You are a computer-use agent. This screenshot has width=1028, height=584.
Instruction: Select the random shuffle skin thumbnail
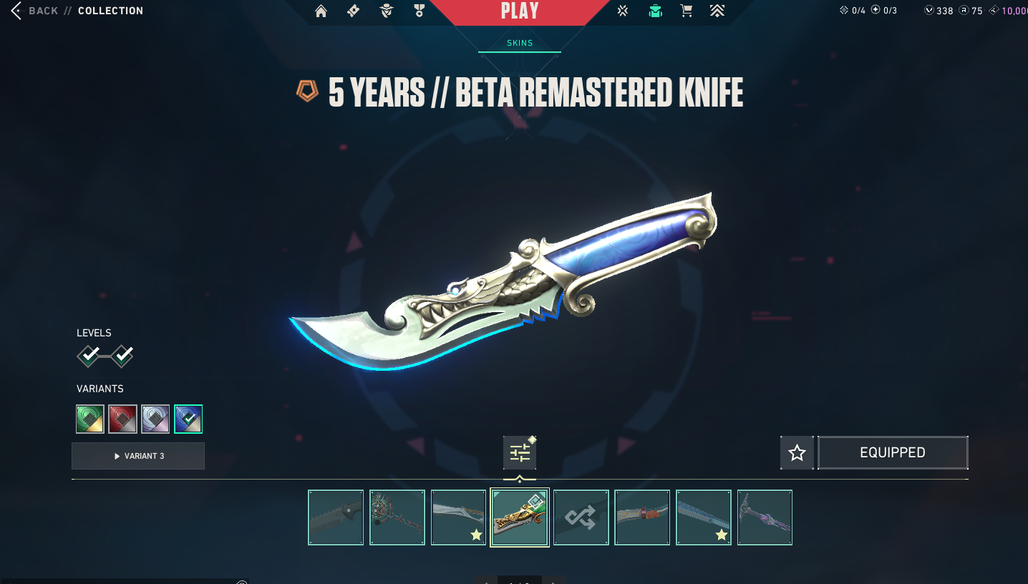[x=581, y=517]
